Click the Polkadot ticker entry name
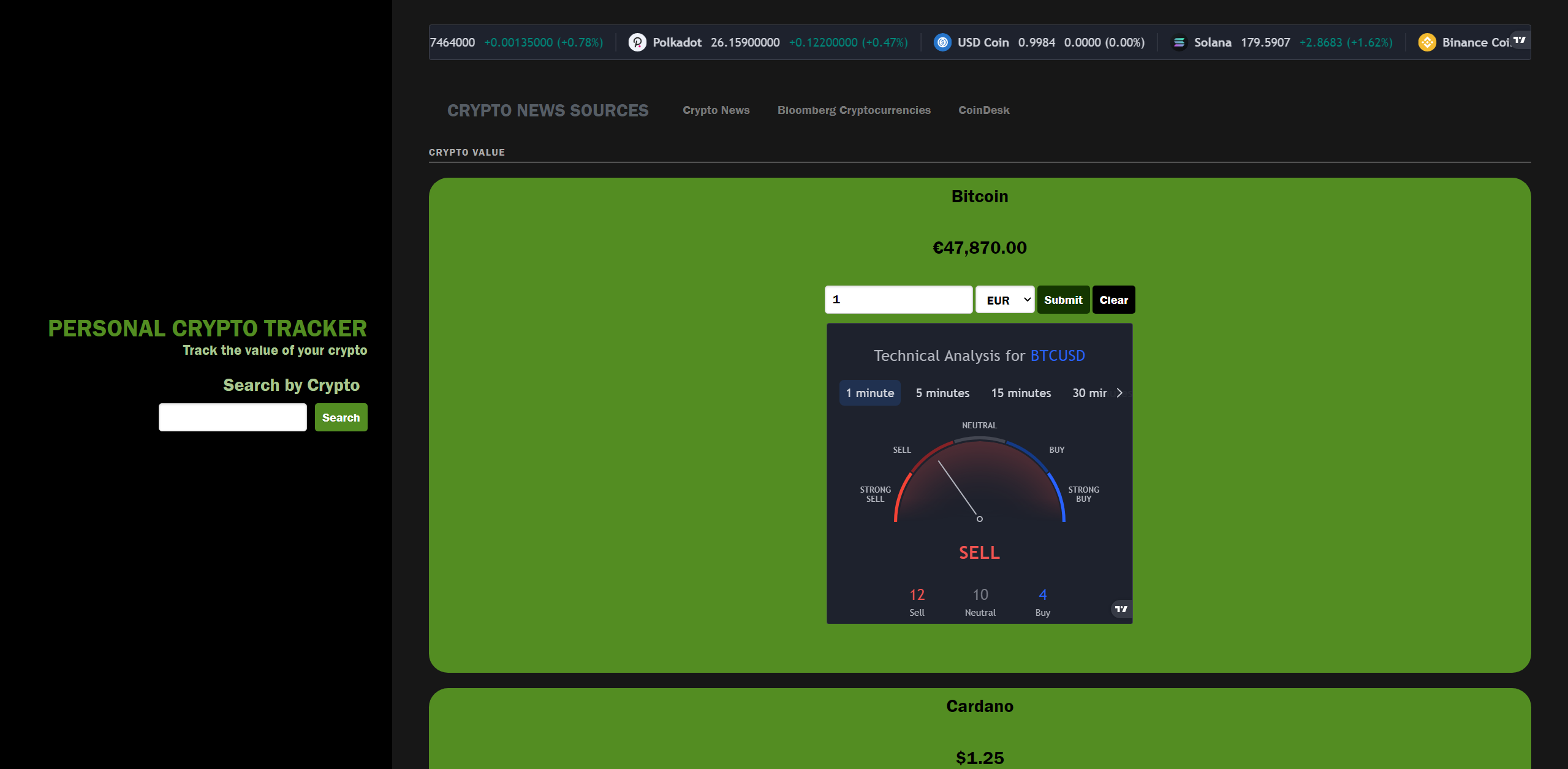The height and width of the screenshot is (769, 1568). (x=677, y=42)
